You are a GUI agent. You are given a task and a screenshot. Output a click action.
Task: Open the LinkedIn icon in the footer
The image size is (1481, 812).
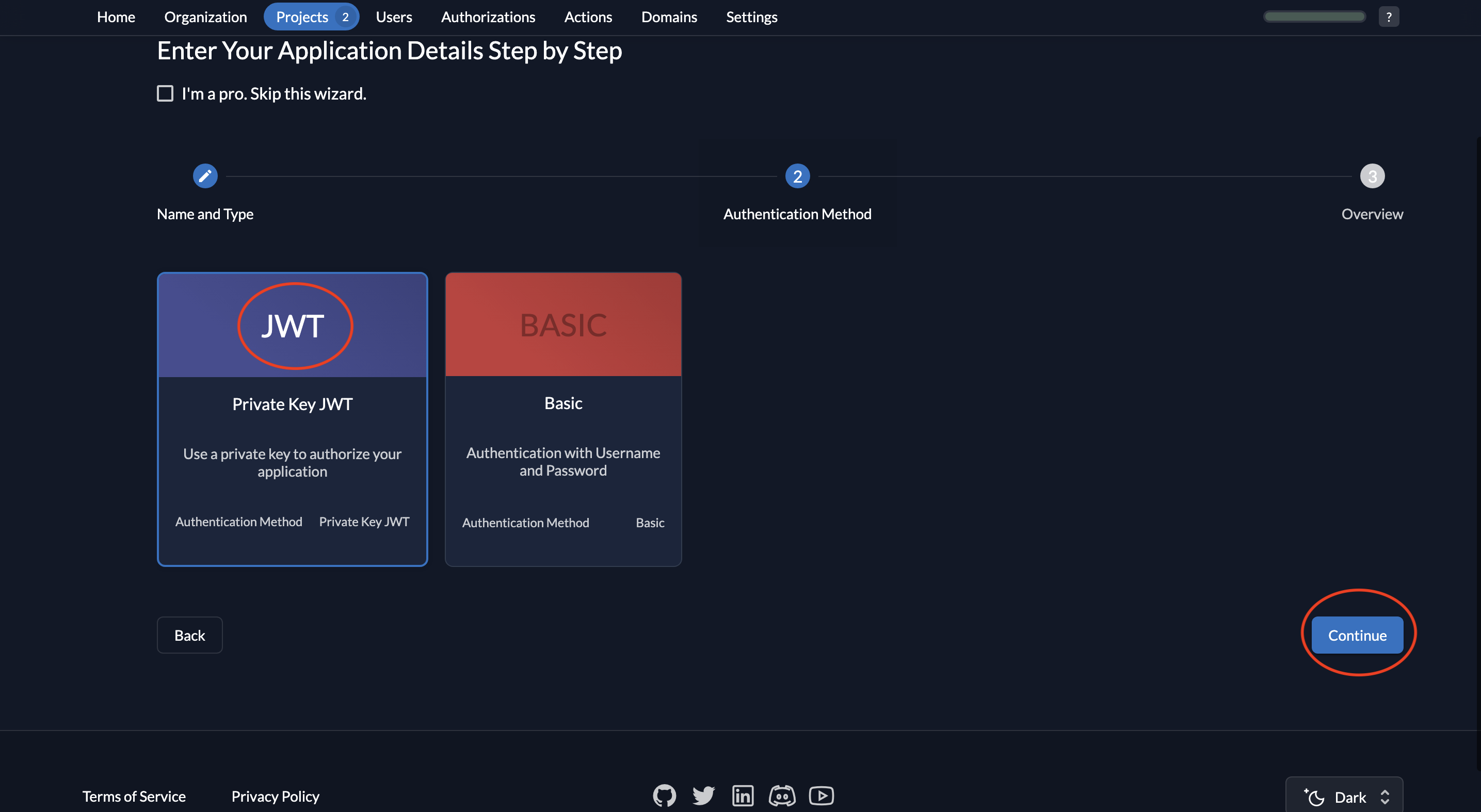coord(743,795)
